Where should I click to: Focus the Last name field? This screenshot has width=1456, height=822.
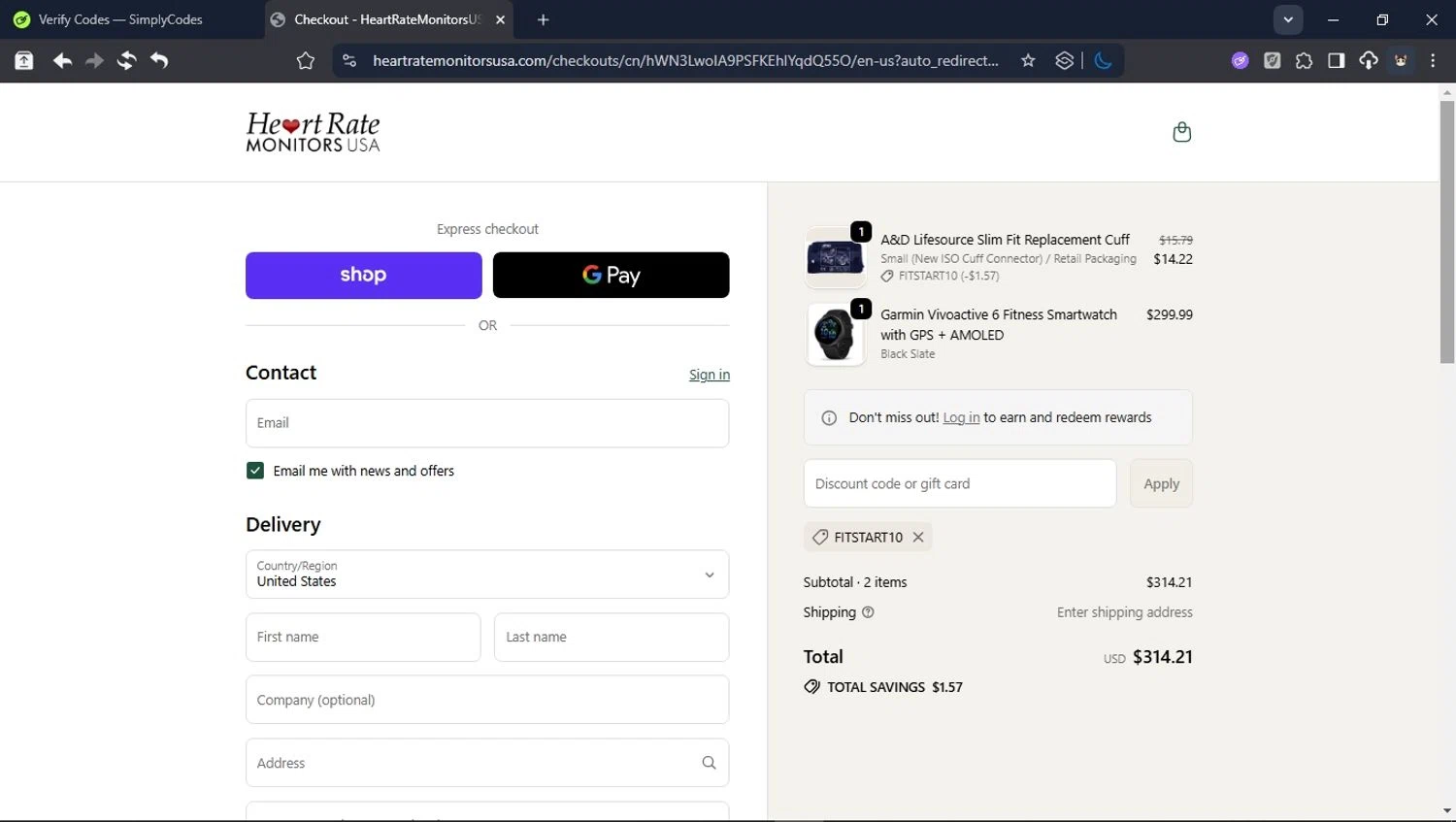coord(612,638)
